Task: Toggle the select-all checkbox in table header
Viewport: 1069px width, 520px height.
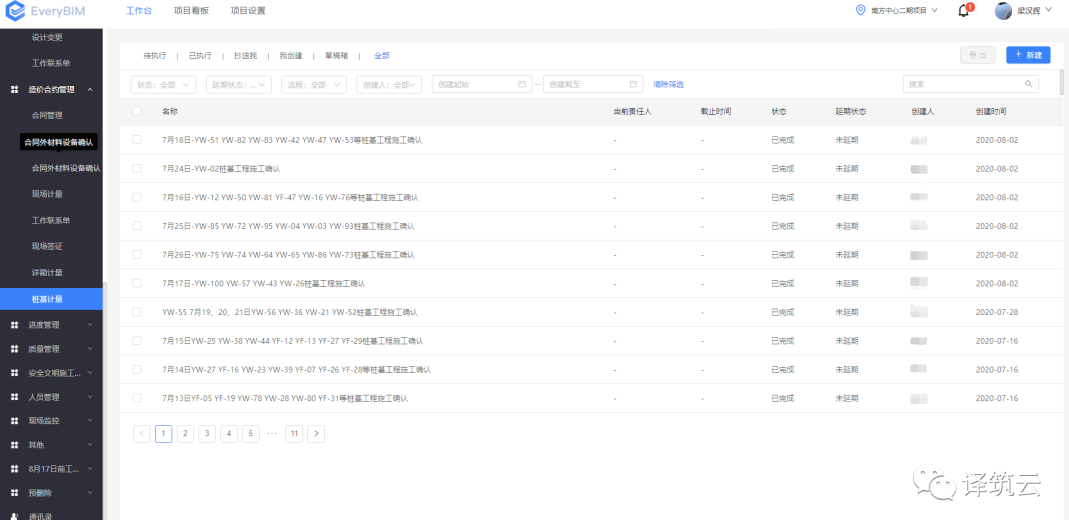Action: point(137,111)
